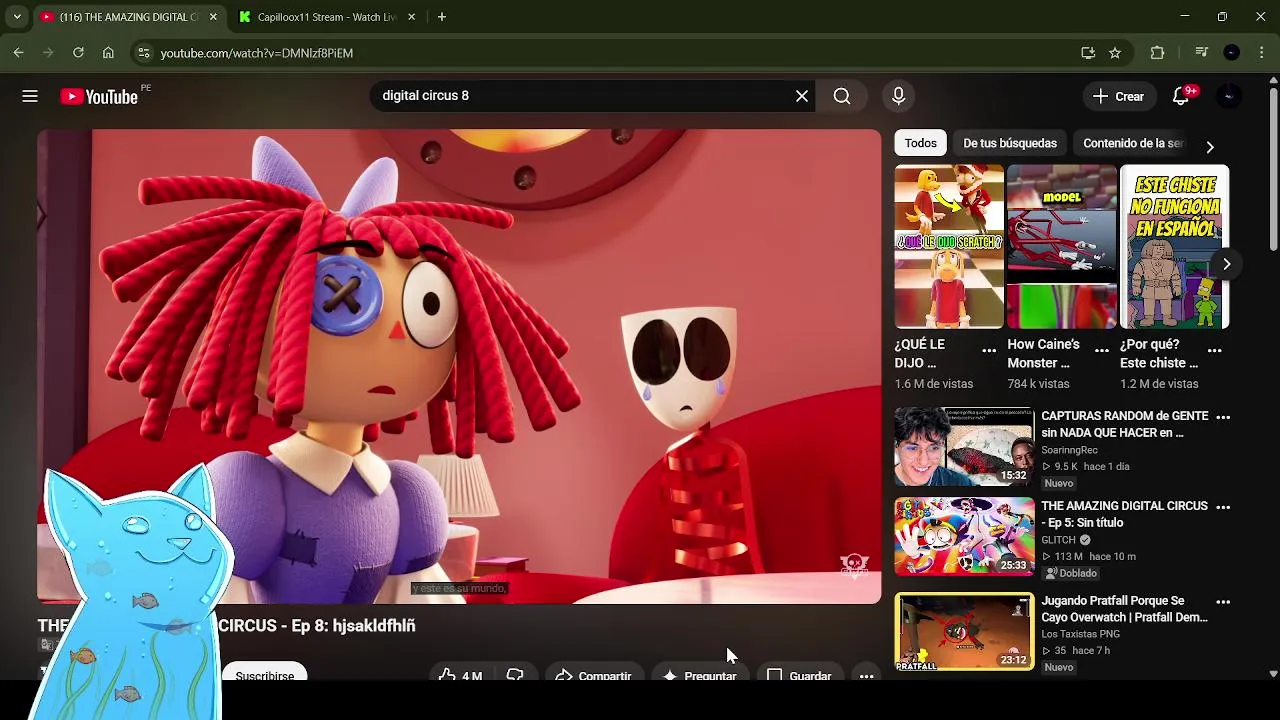Select the Contenido de la serie chip
Viewport: 1280px width, 720px height.
click(1133, 143)
